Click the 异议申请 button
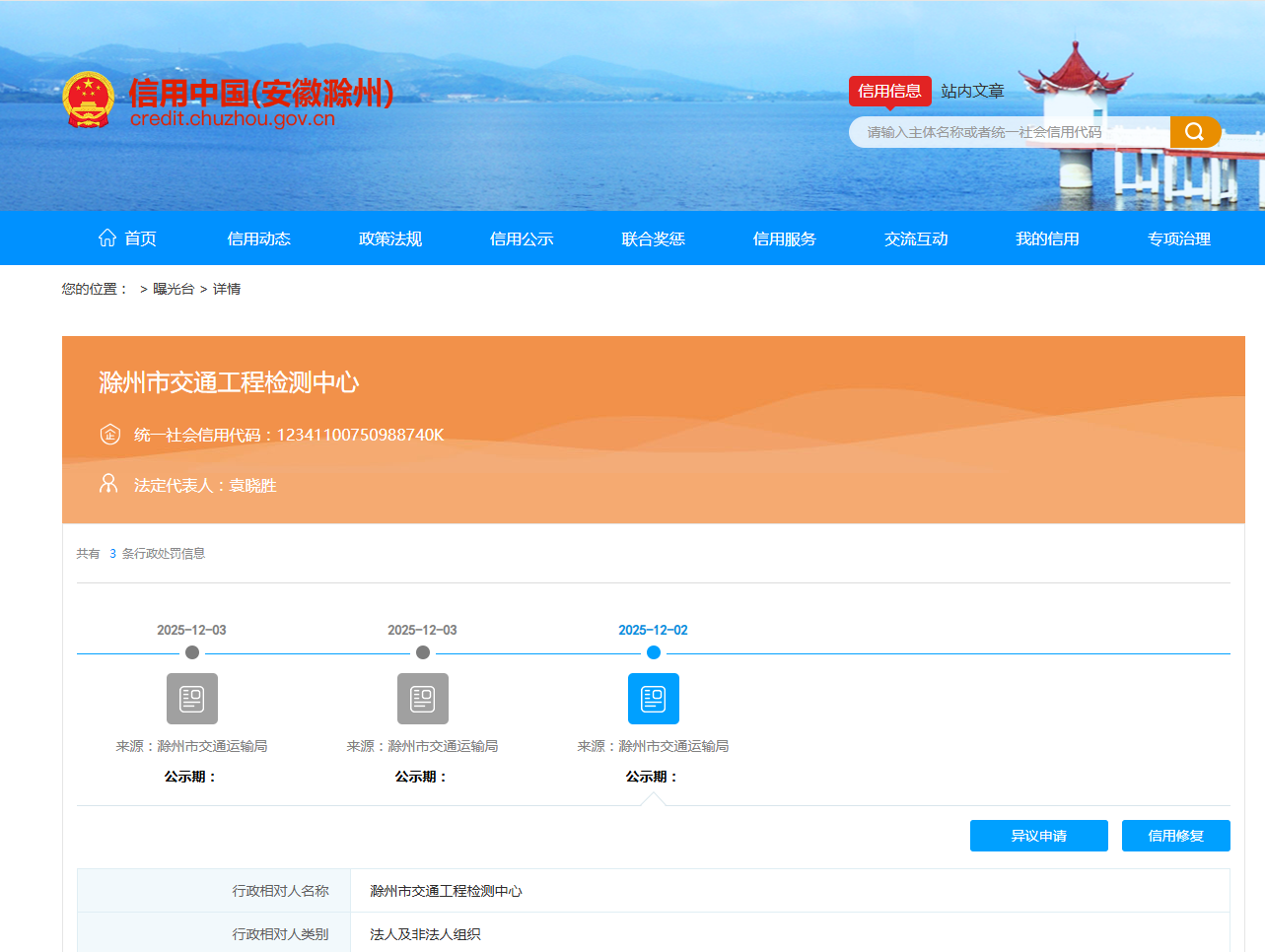Viewport: 1265px width, 952px height. [1039, 836]
